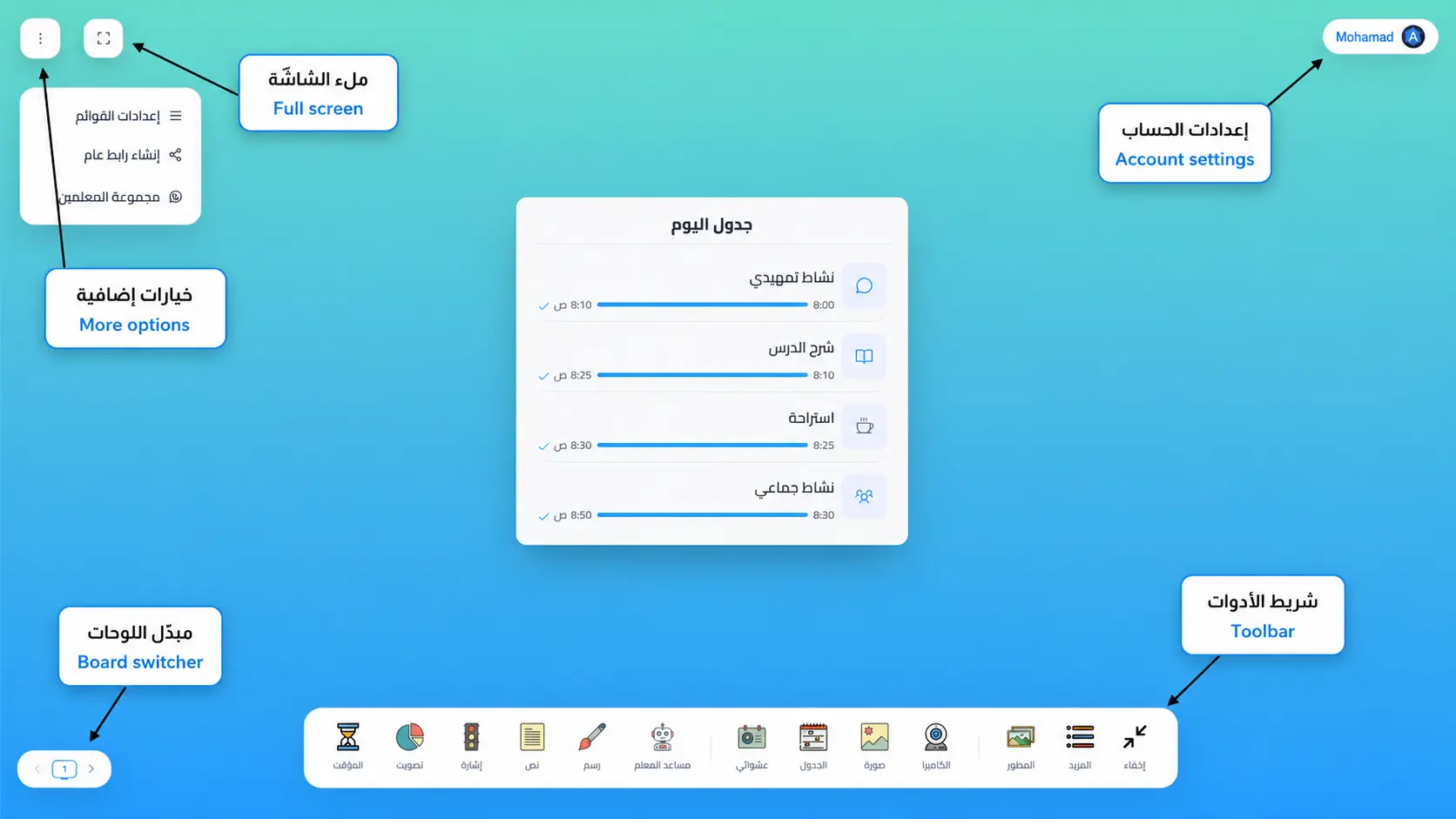Select the drawing brush (رسم) tool
The width and height of the screenshot is (1456, 819).
(x=592, y=747)
